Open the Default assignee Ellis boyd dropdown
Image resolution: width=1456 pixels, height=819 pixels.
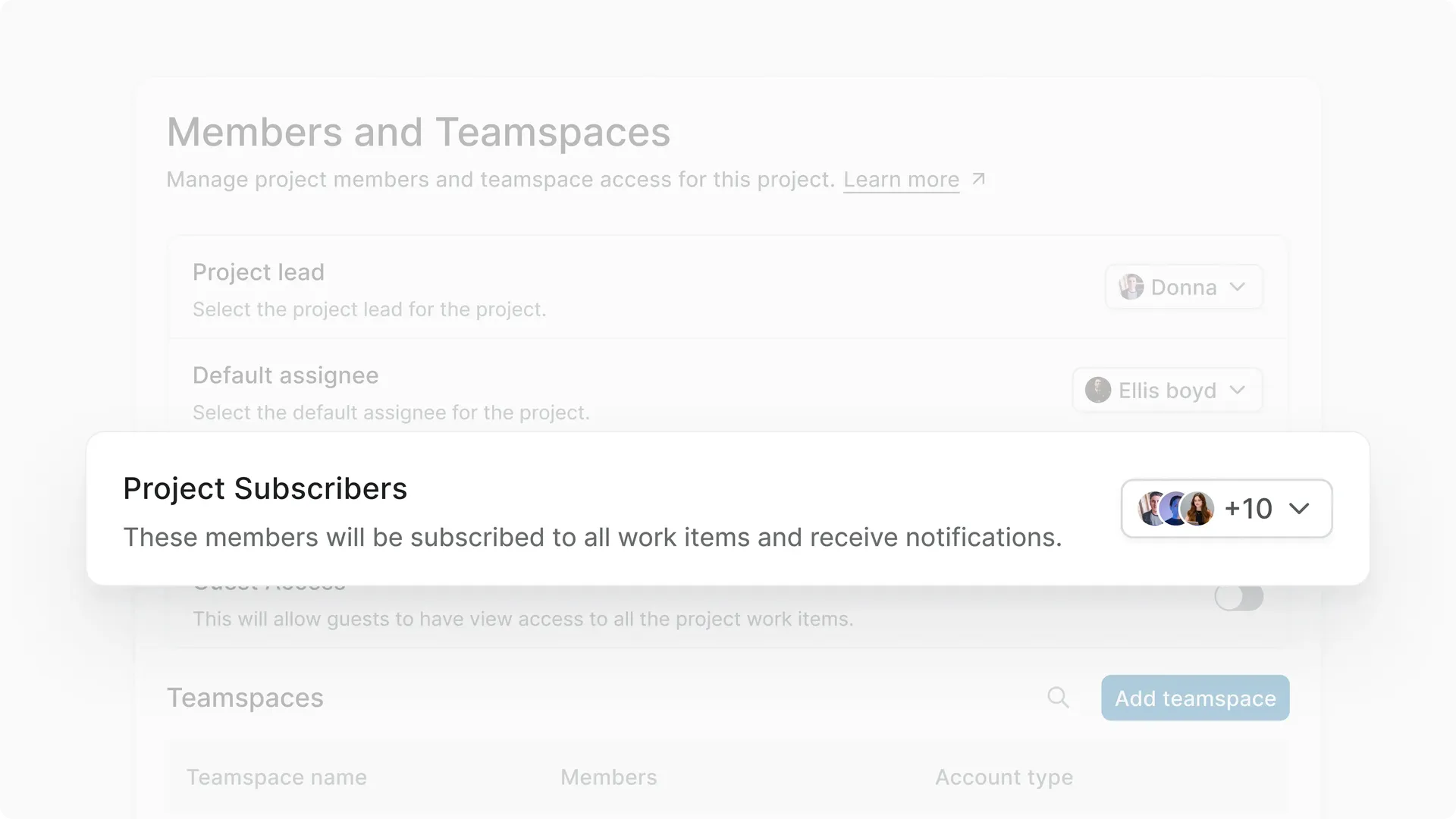pyautogui.click(x=1167, y=391)
